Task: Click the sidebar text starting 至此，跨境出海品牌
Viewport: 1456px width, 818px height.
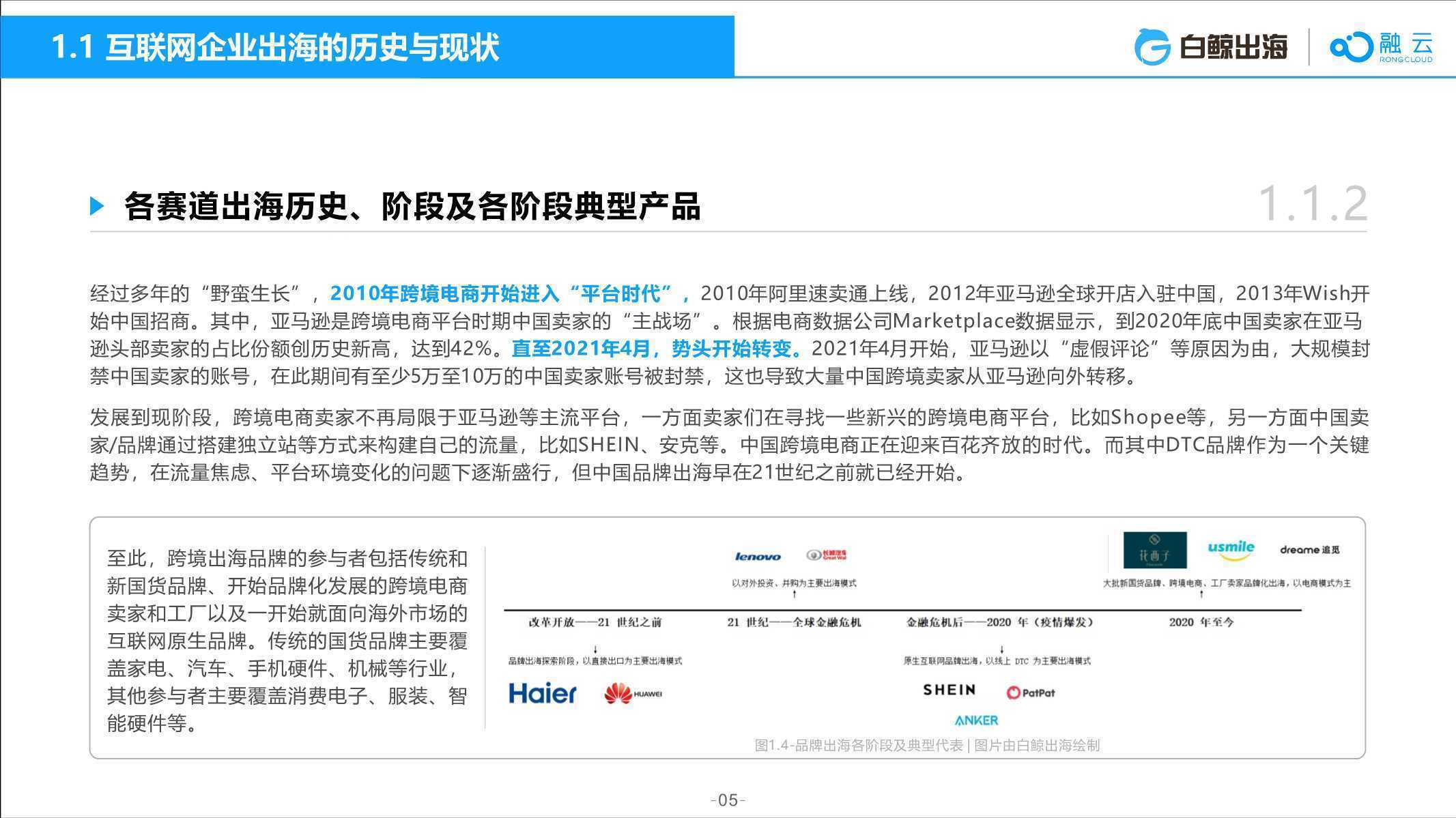Action: coord(287,641)
